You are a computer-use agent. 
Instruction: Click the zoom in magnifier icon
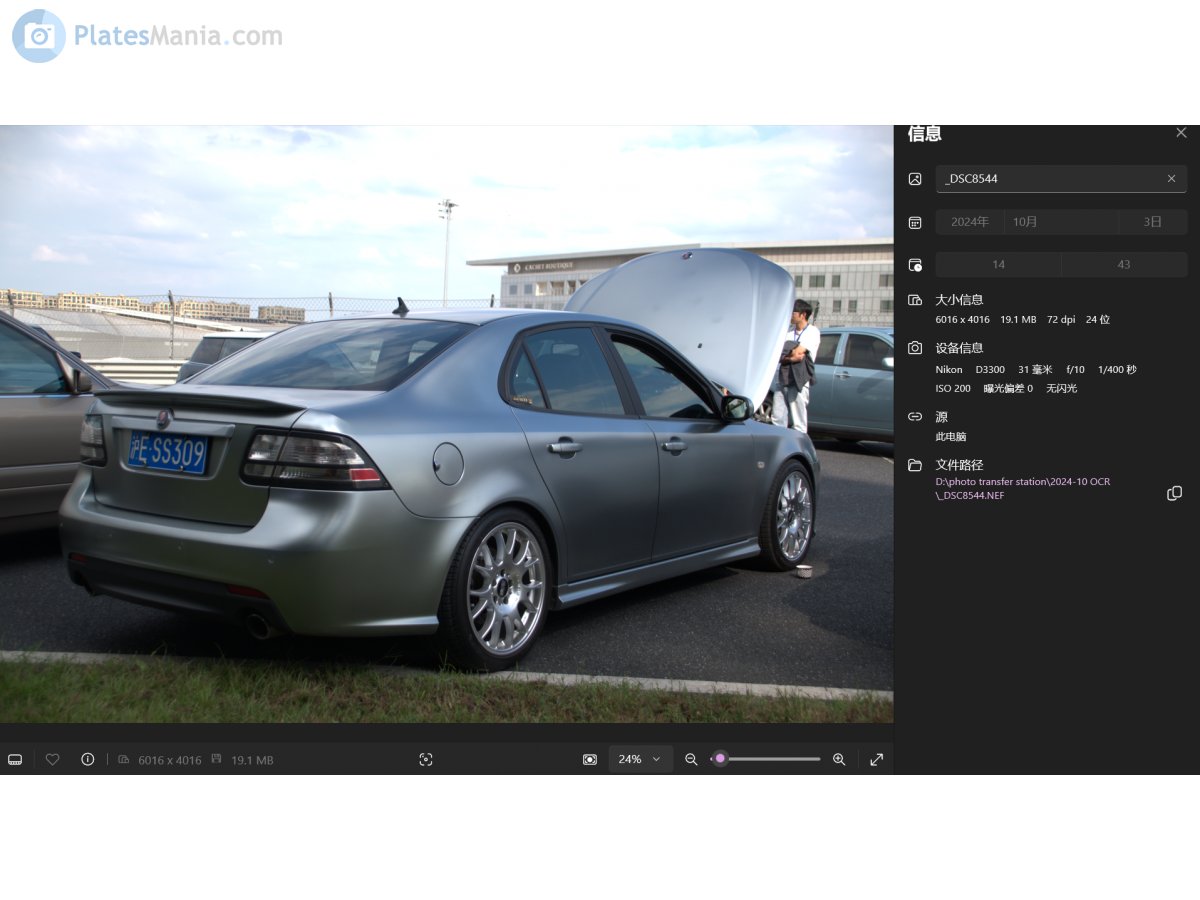pos(839,760)
